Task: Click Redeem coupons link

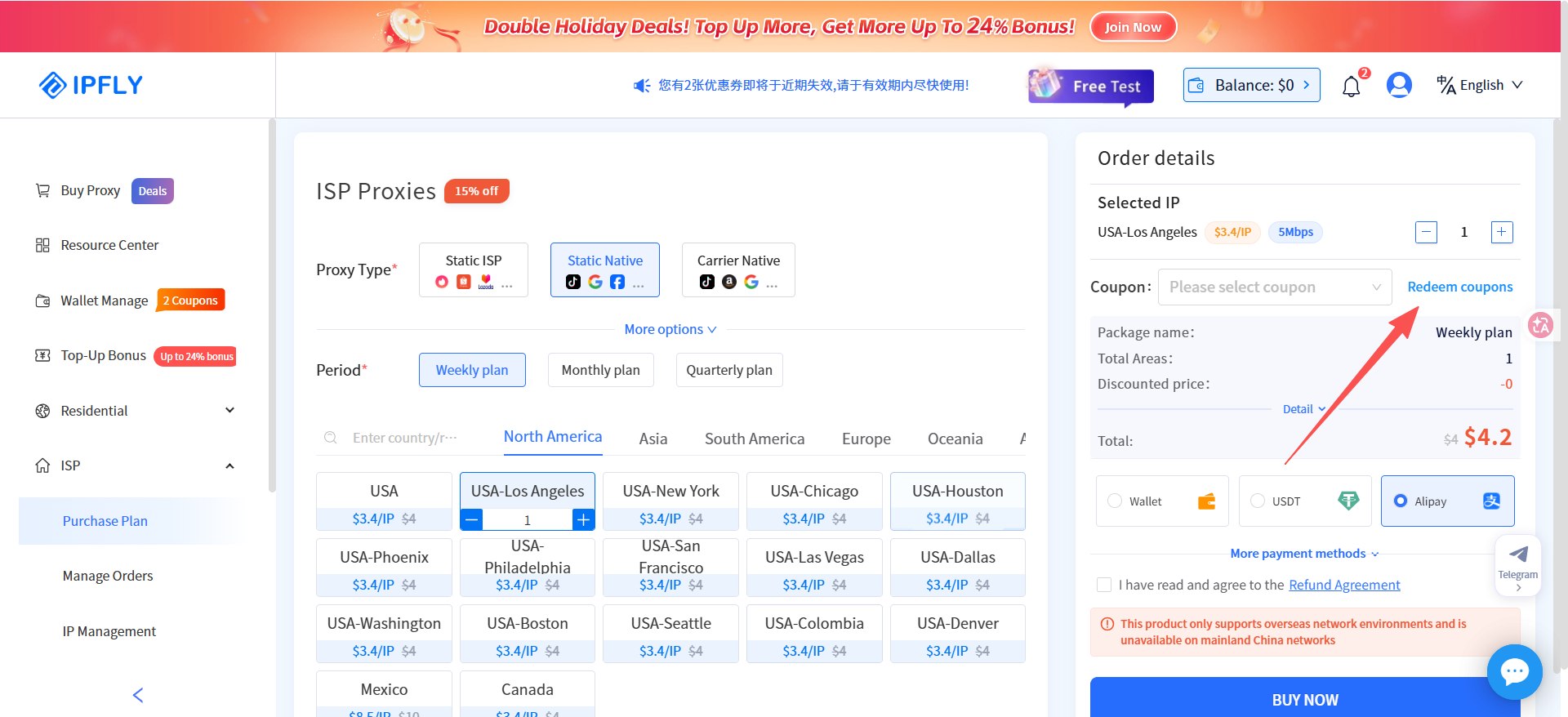Action: (1460, 287)
